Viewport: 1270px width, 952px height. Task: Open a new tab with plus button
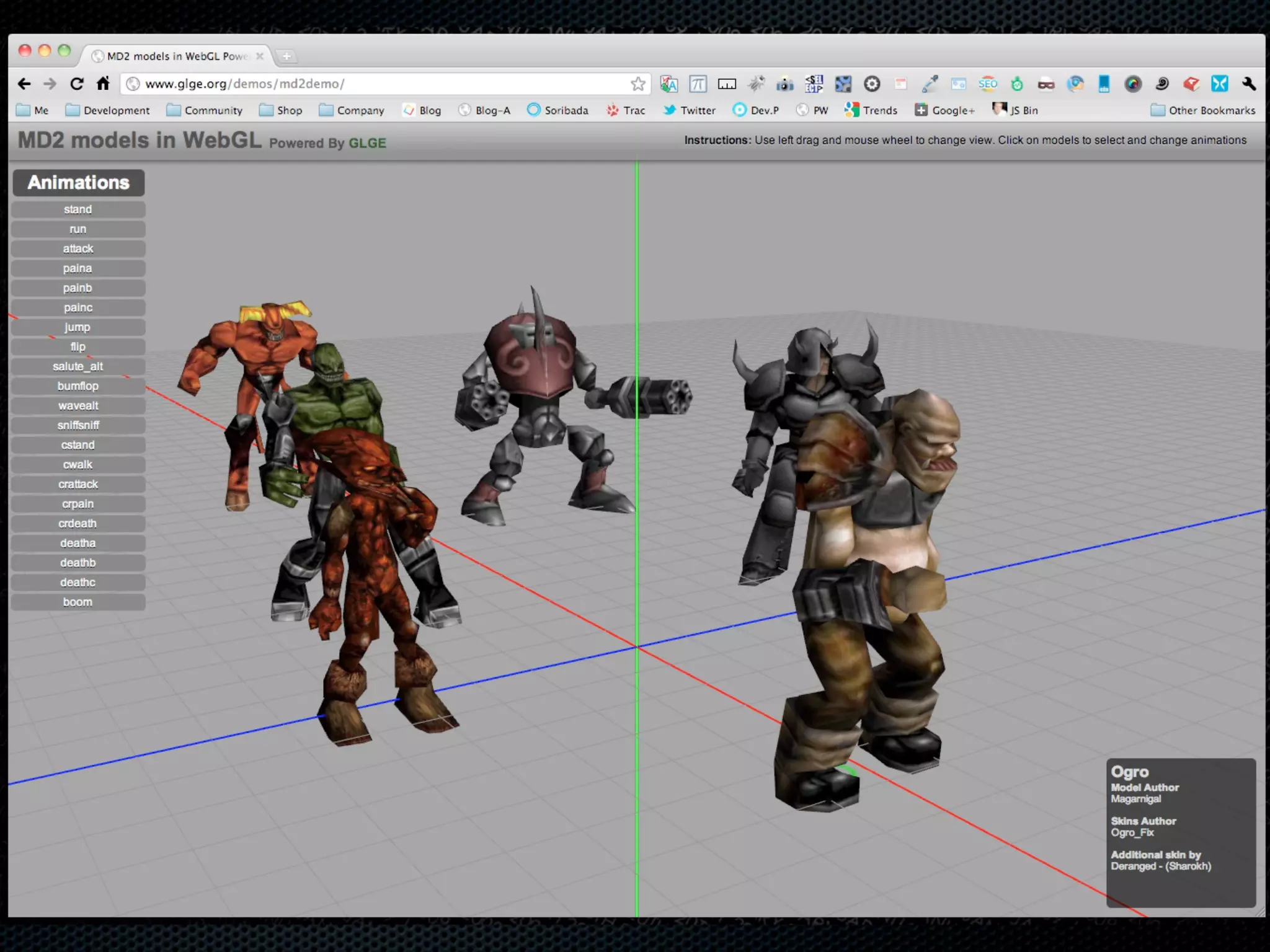[286, 56]
